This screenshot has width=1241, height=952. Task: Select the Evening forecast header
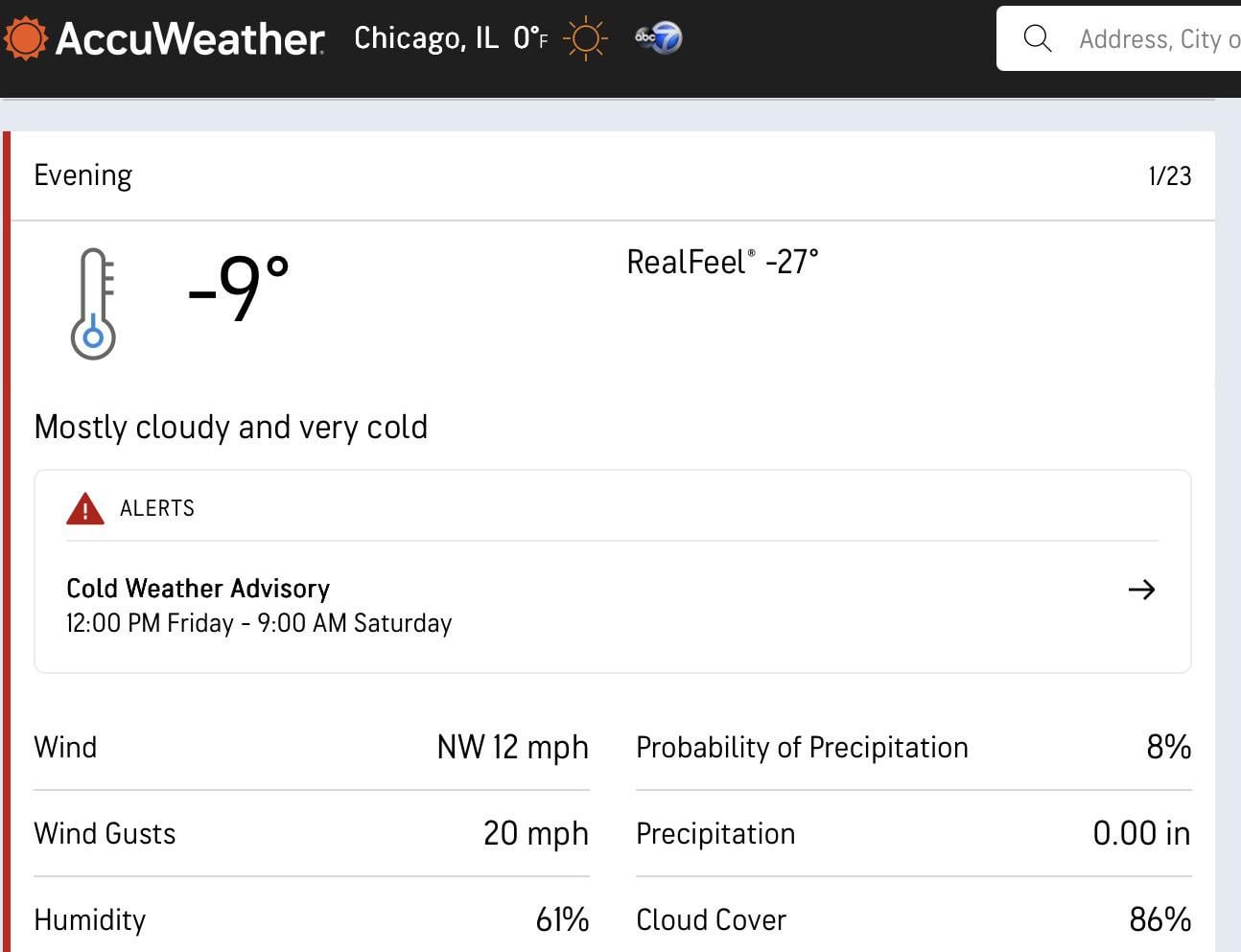pyautogui.click(x=83, y=174)
